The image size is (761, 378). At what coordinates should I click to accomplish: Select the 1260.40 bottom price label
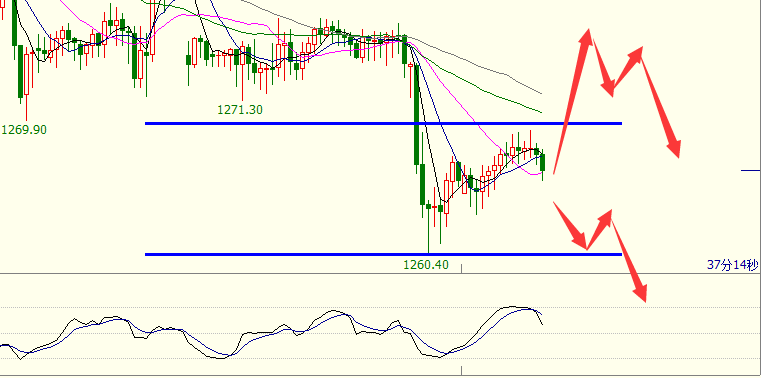point(426,265)
